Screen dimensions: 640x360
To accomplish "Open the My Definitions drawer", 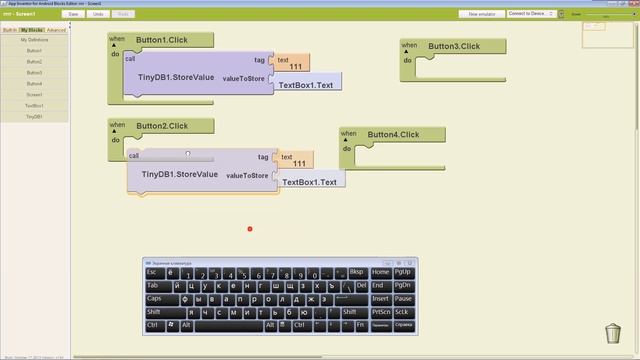I will 34,40.
